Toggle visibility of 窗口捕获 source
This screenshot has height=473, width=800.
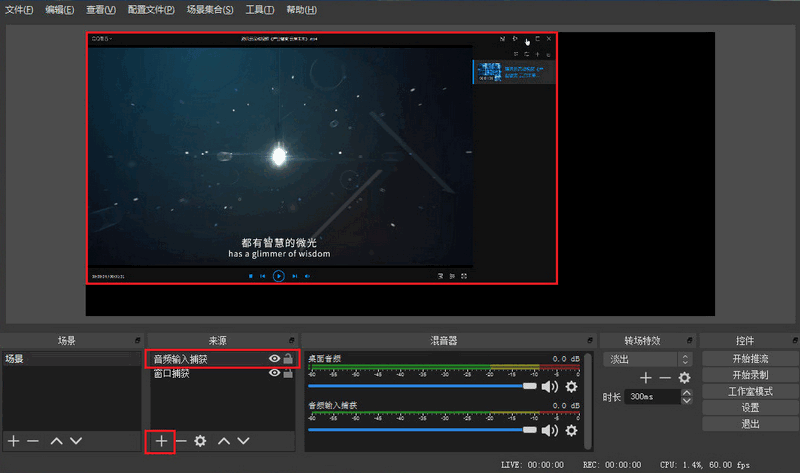click(273, 373)
